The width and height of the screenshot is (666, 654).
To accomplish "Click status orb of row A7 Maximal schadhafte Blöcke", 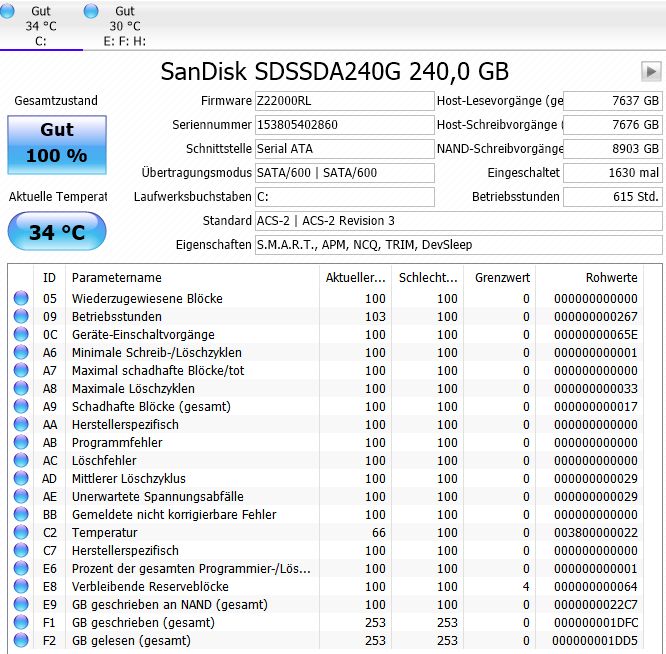I will click(21, 370).
